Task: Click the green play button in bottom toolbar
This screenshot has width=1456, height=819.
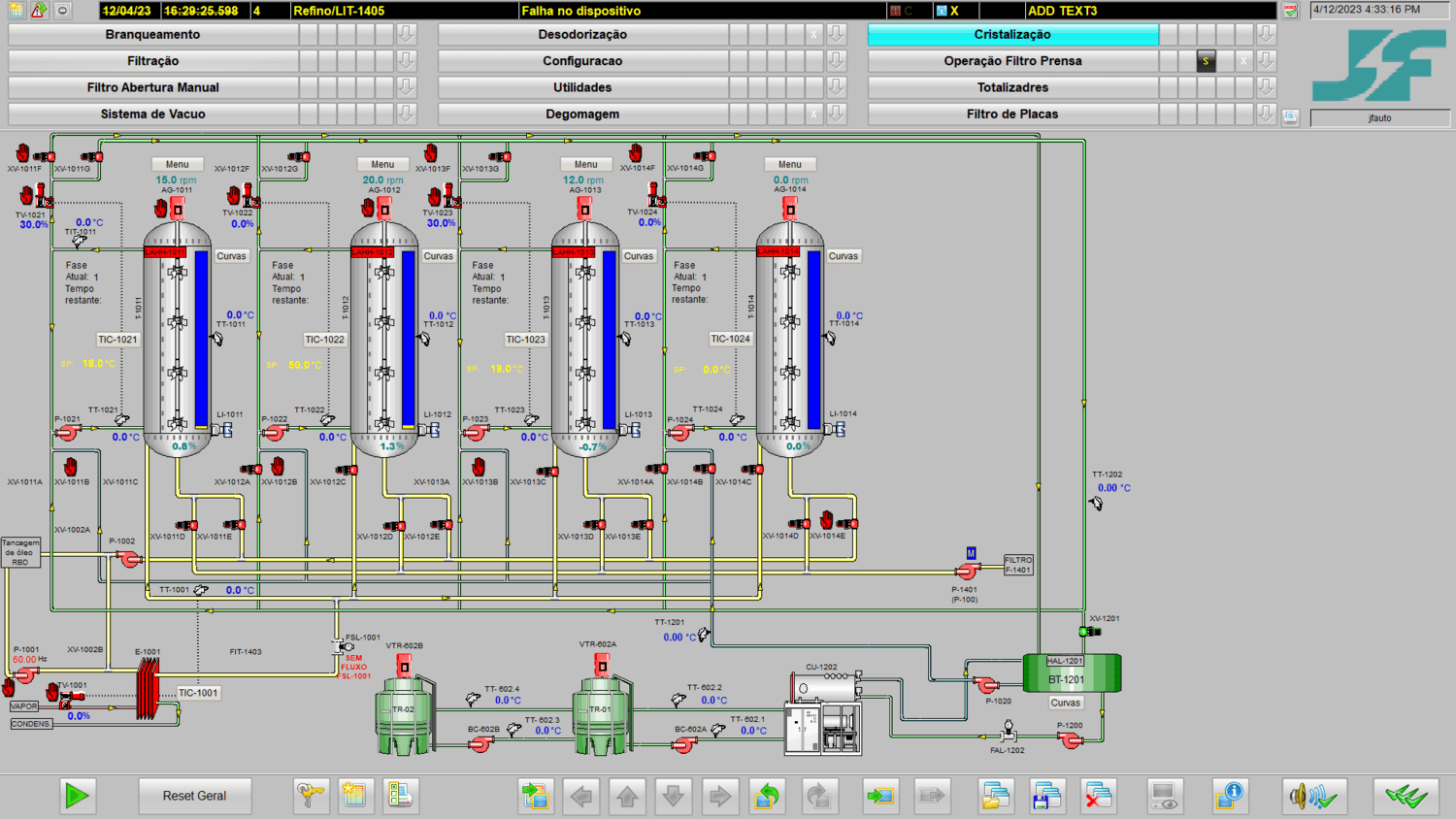Action: 78,796
